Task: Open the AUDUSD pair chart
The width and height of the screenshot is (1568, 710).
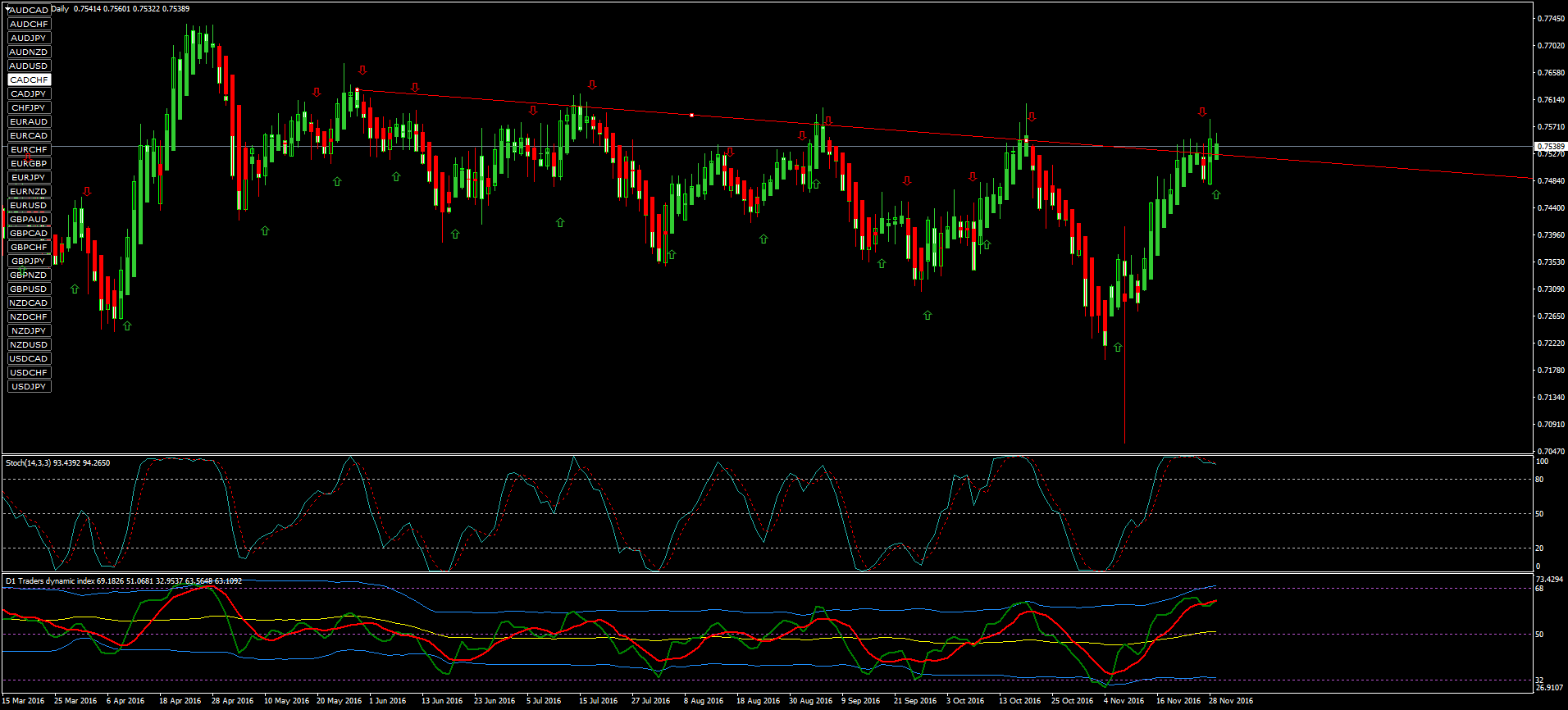Action: (29, 66)
